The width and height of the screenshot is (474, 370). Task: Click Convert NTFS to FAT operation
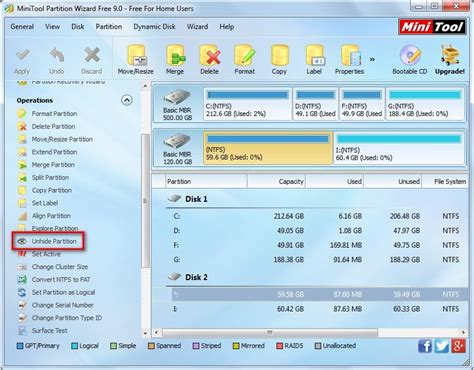(x=61, y=280)
